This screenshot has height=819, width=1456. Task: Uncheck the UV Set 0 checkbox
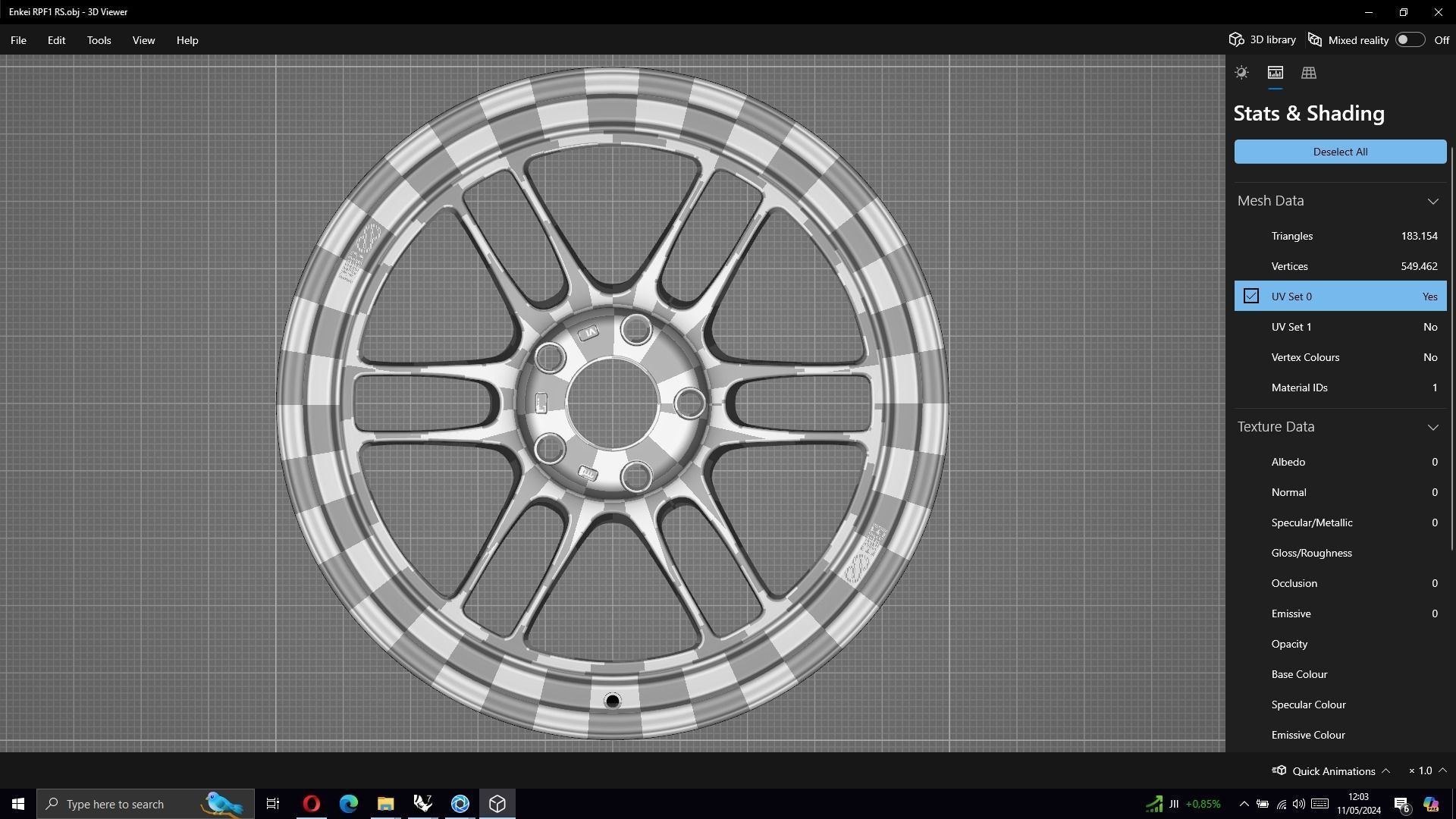point(1251,297)
